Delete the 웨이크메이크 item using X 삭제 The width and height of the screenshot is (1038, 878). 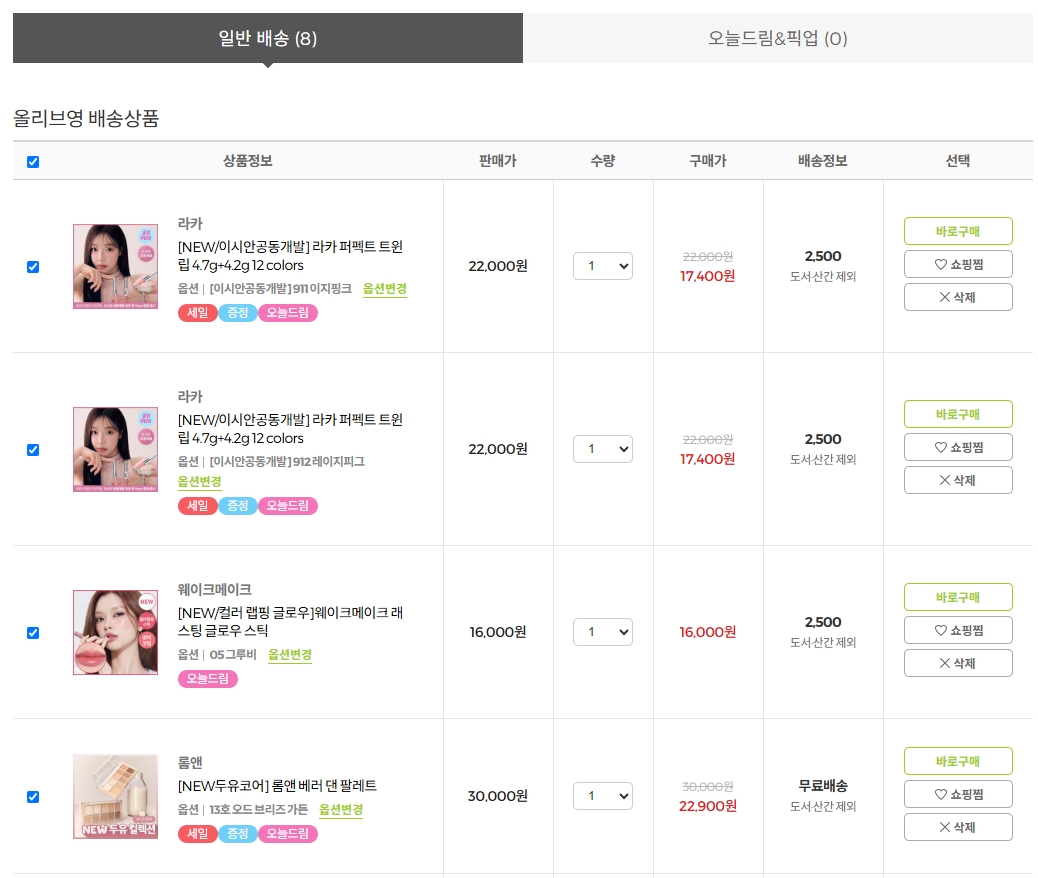click(958, 663)
